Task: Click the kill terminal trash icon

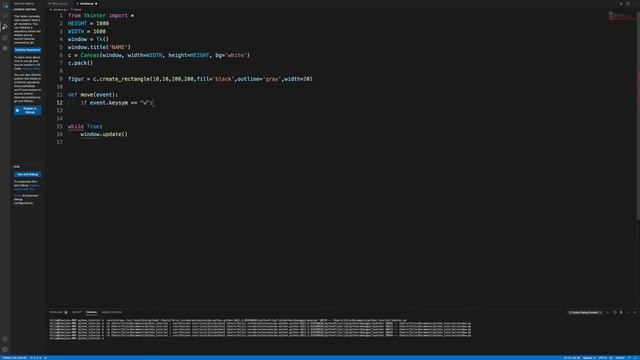Action: pyautogui.click(x=621, y=312)
